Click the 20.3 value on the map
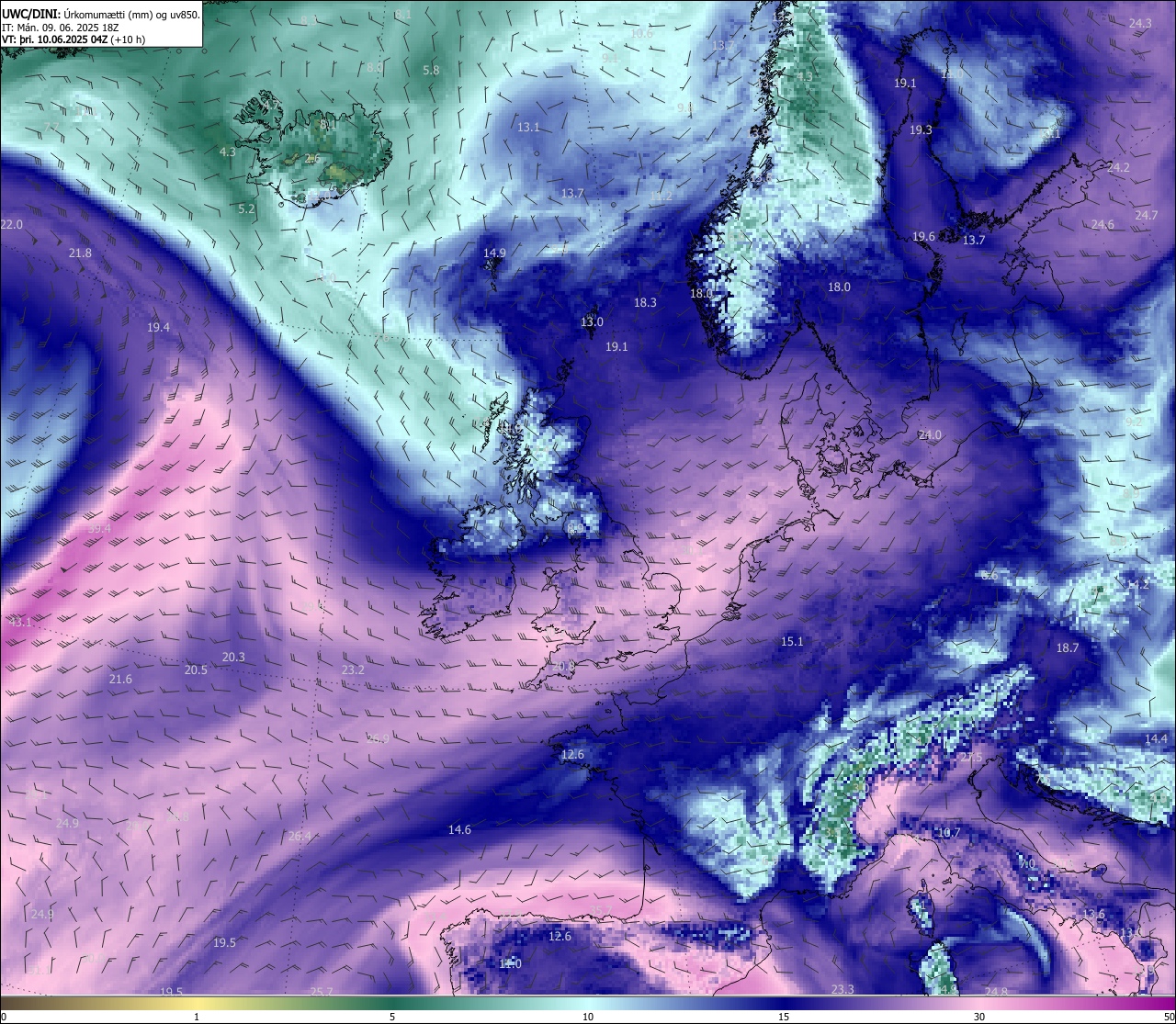1176x1024 pixels. [233, 657]
